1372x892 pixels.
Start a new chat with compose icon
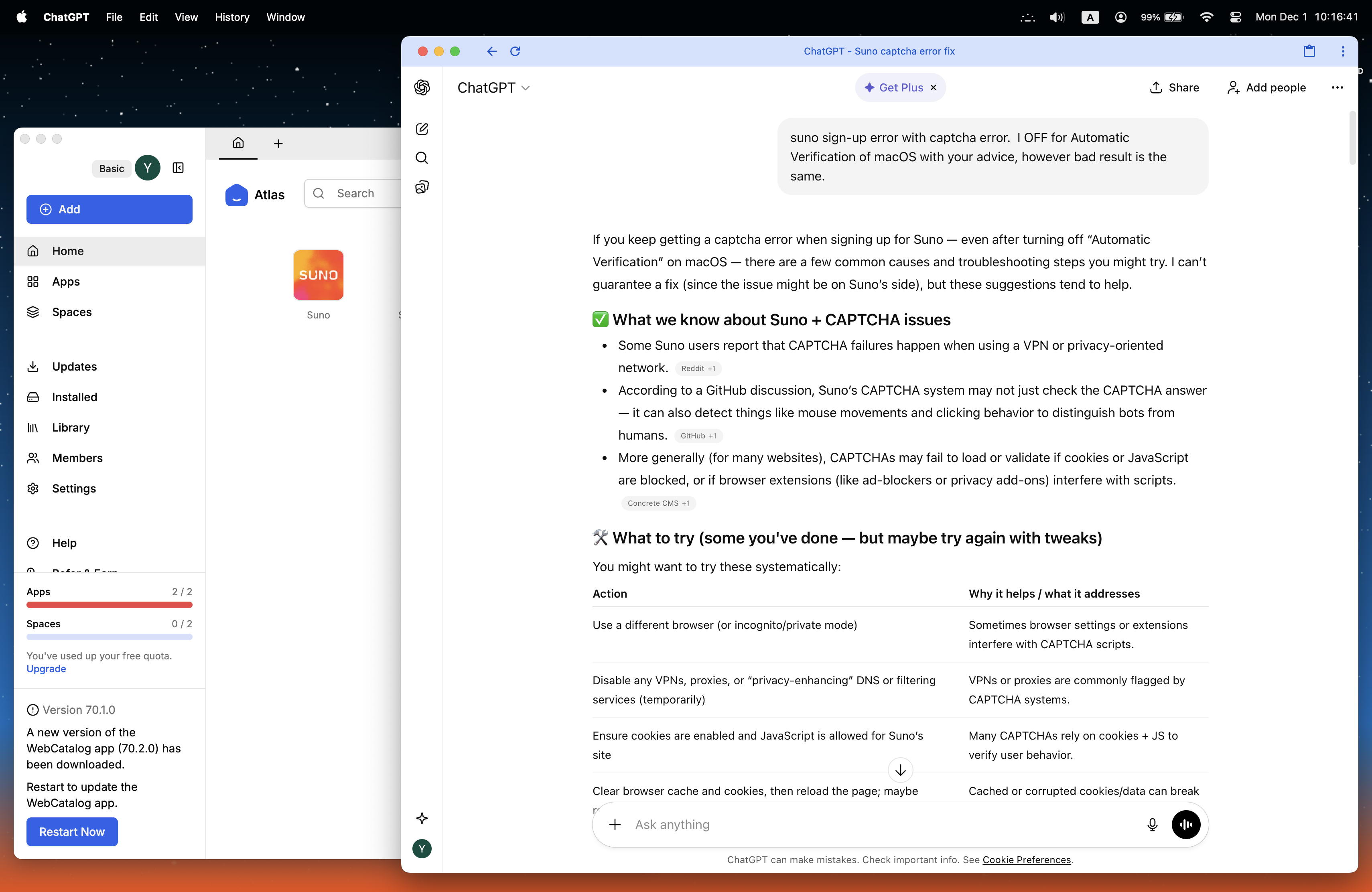pyautogui.click(x=422, y=129)
